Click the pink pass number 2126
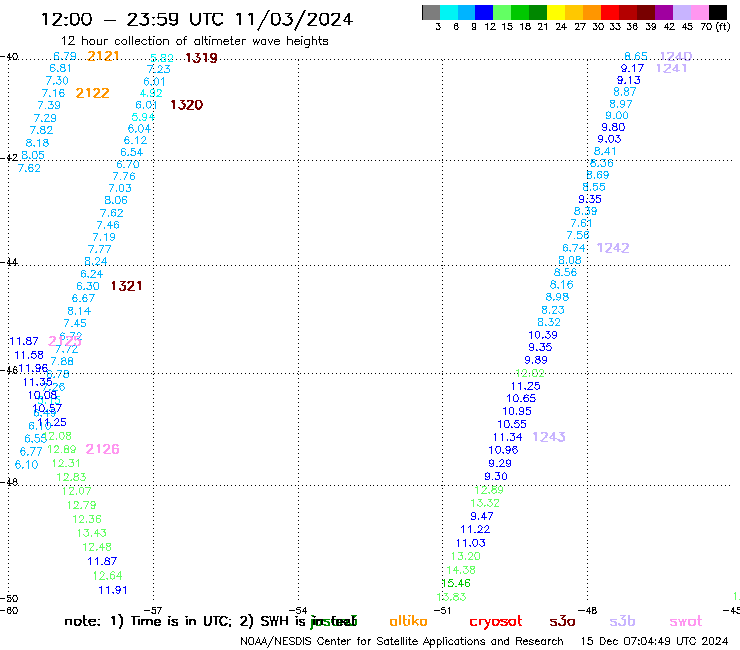Screen dimensions: 740x650 (x=102, y=449)
